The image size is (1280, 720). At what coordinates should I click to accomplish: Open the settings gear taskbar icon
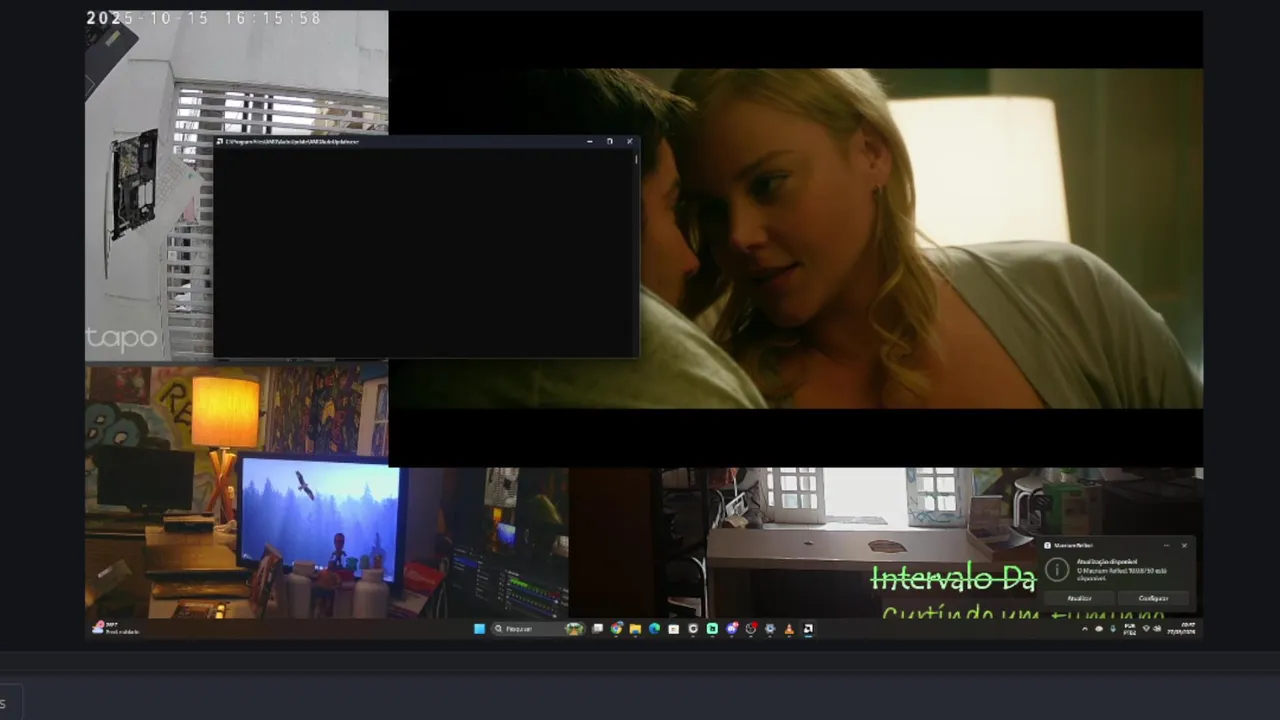pos(770,629)
